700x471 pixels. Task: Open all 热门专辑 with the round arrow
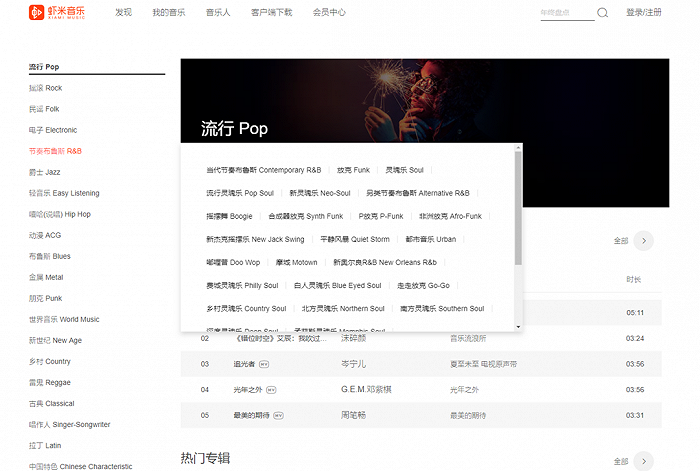643,461
